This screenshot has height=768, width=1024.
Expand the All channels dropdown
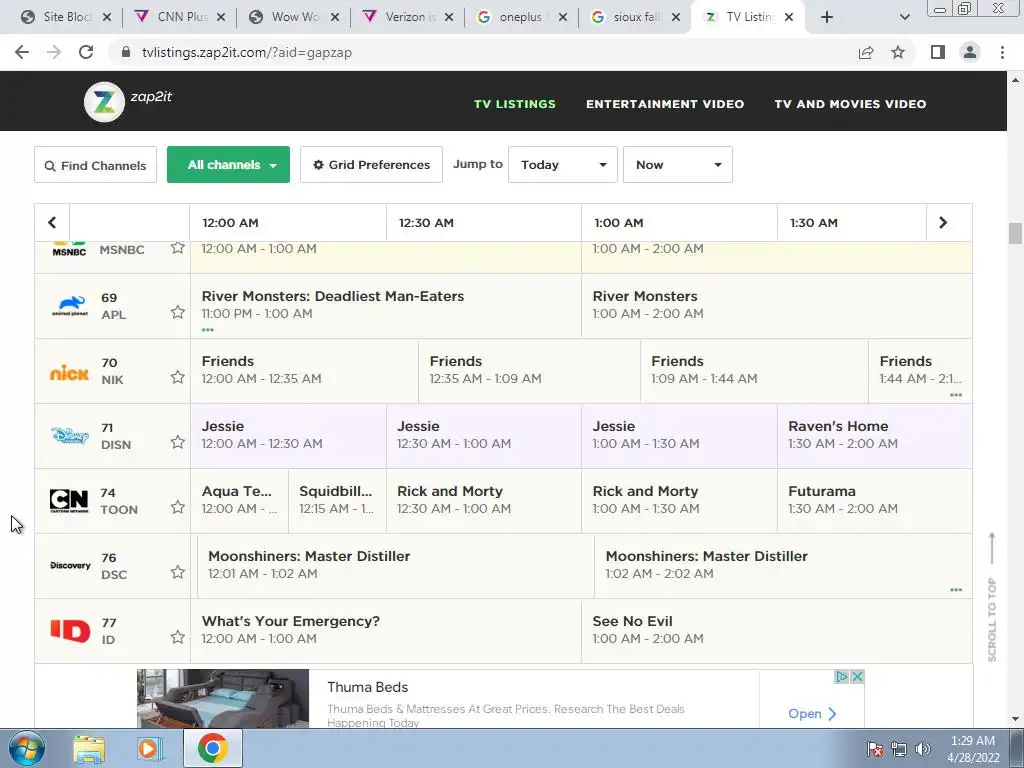(229, 165)
